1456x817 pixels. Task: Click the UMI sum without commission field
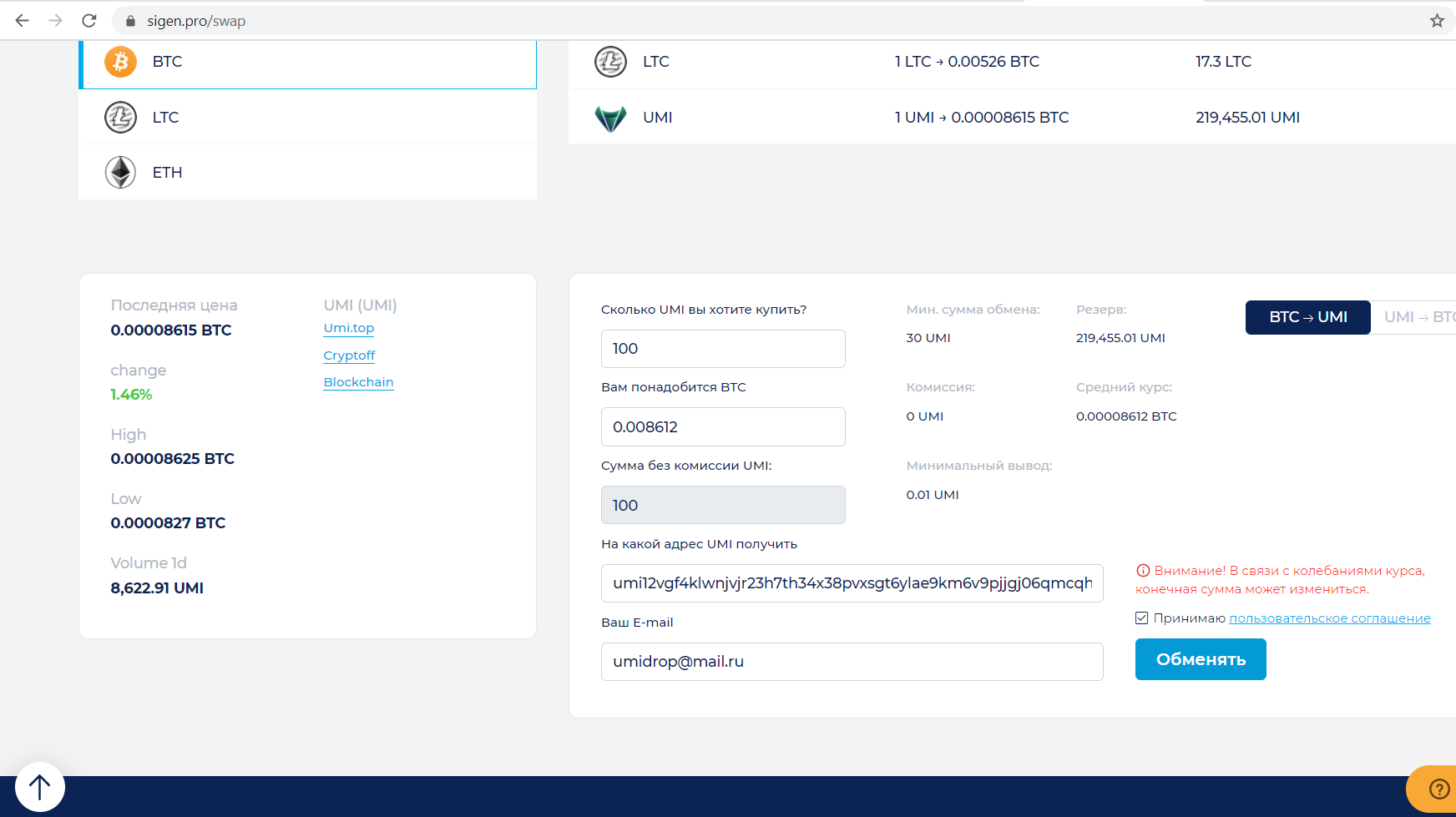(723, 505)
